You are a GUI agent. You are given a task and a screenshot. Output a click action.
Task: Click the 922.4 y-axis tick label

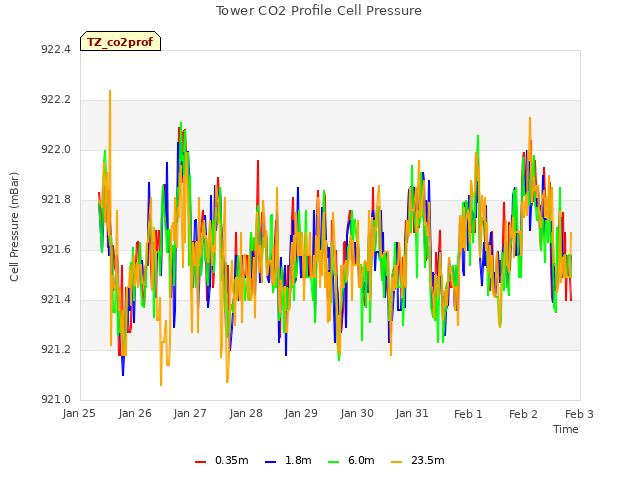click(x=56, y=50)
